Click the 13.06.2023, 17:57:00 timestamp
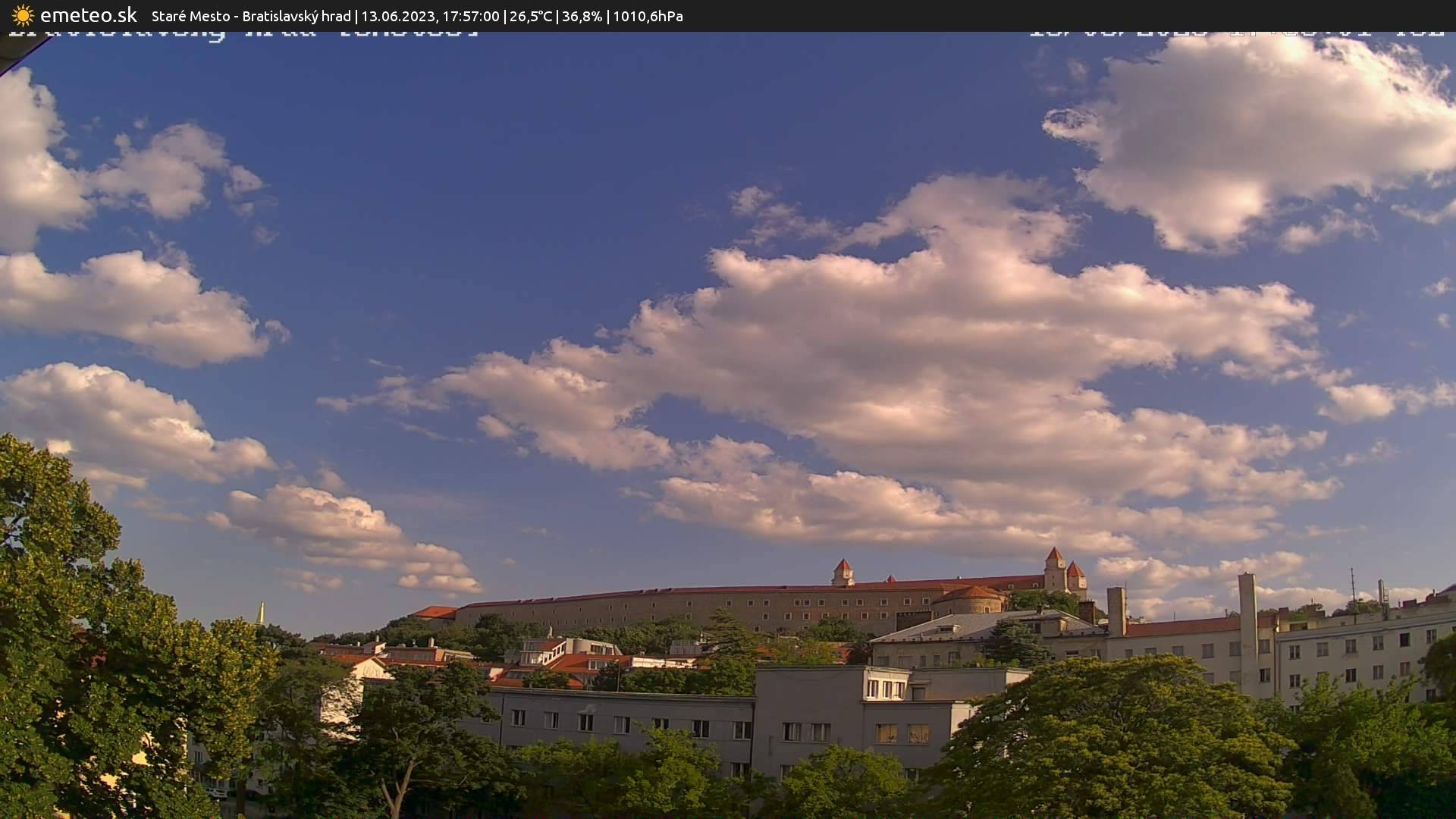 tap(430, 16)
